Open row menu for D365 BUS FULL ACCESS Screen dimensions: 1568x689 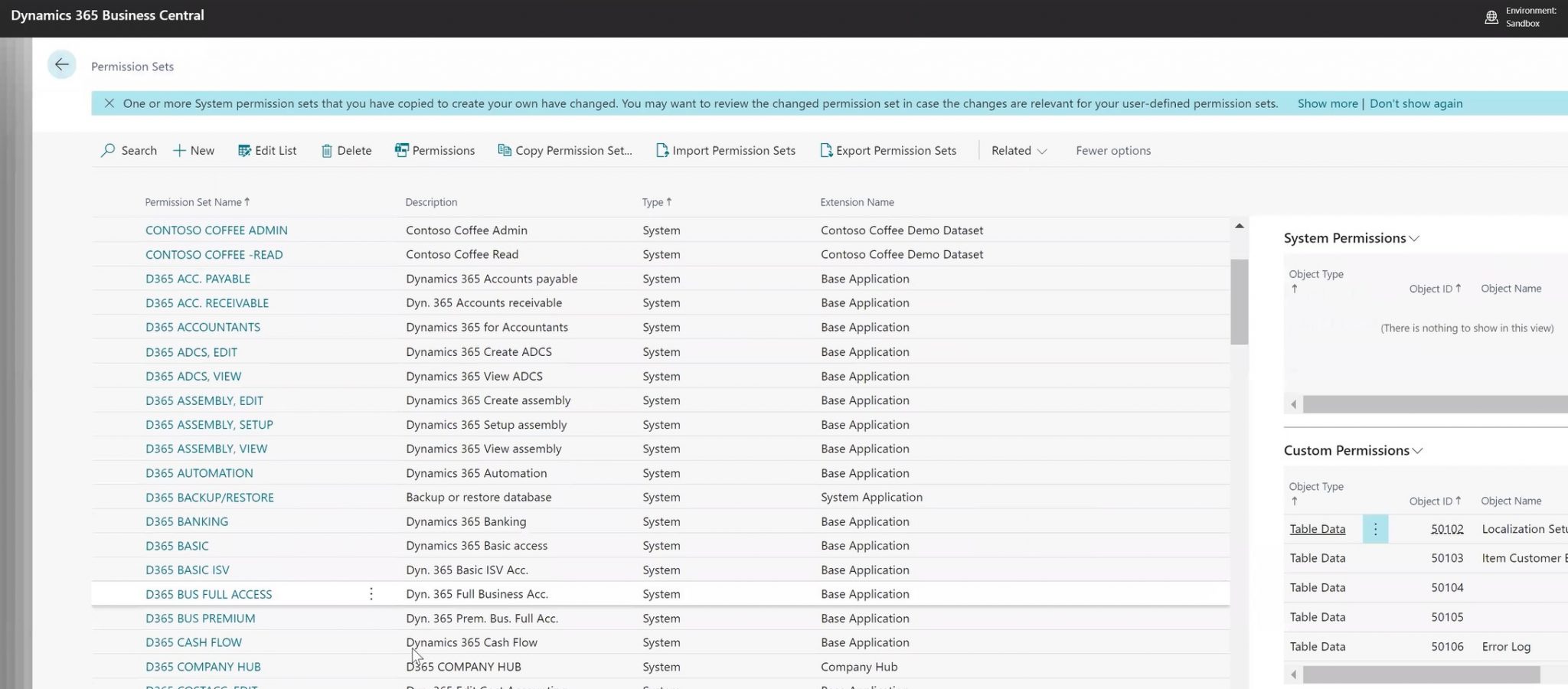pos(371,594)
